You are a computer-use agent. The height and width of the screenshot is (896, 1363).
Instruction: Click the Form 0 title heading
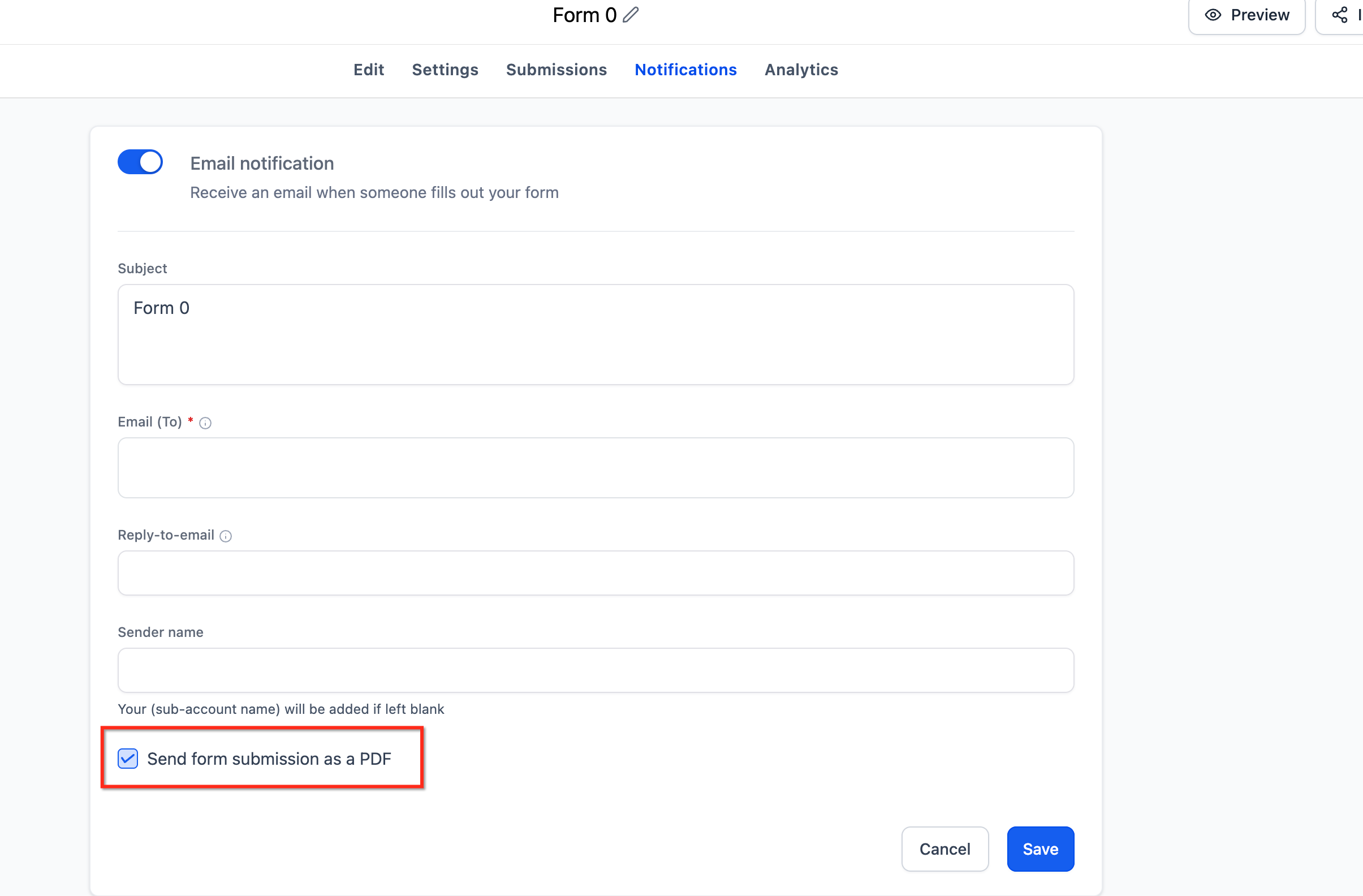584,15
